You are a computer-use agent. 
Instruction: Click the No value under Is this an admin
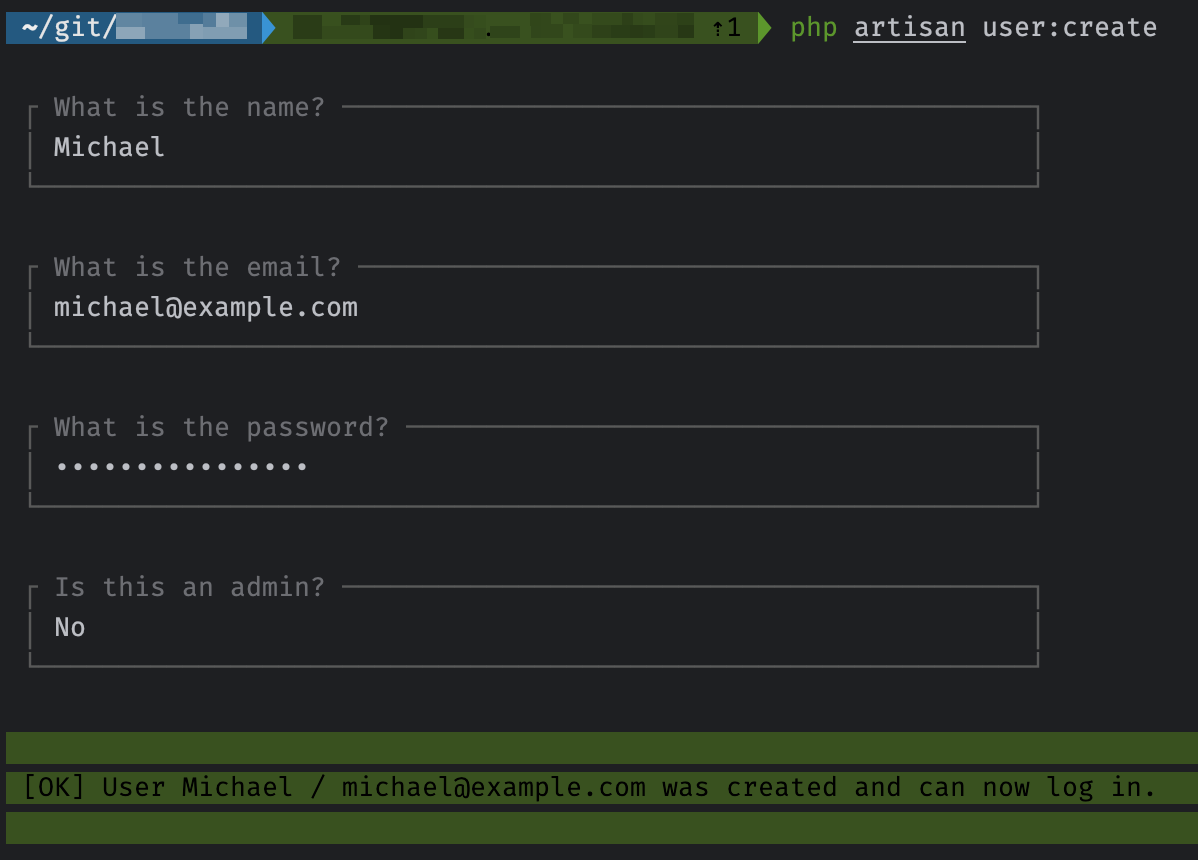(68, 627)
